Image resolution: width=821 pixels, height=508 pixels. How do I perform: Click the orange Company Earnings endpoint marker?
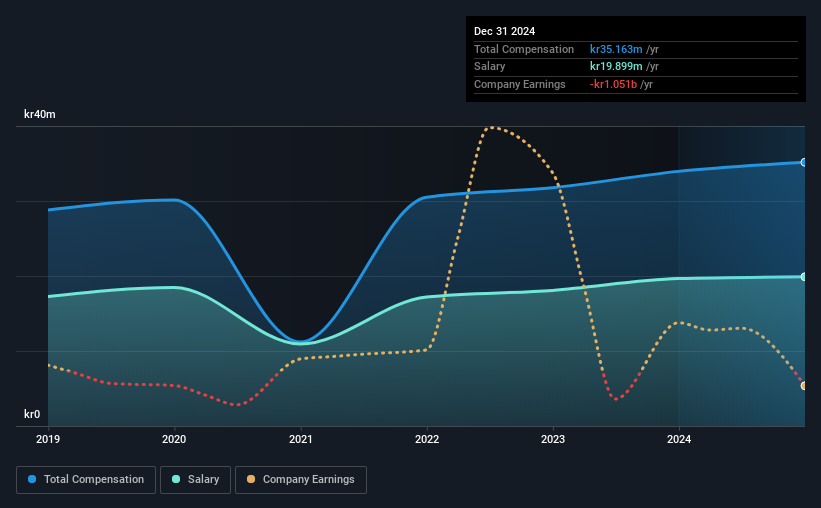coord(804,385)
